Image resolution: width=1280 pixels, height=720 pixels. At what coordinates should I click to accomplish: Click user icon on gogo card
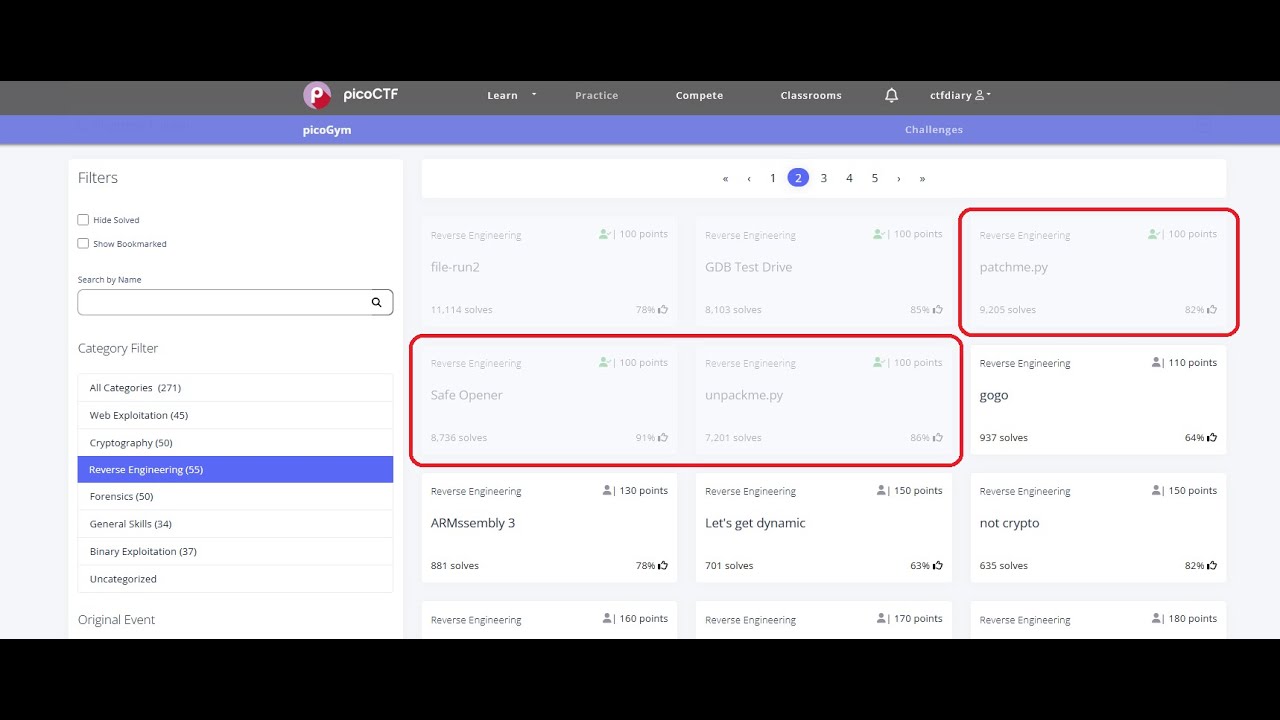point(1157,362)
